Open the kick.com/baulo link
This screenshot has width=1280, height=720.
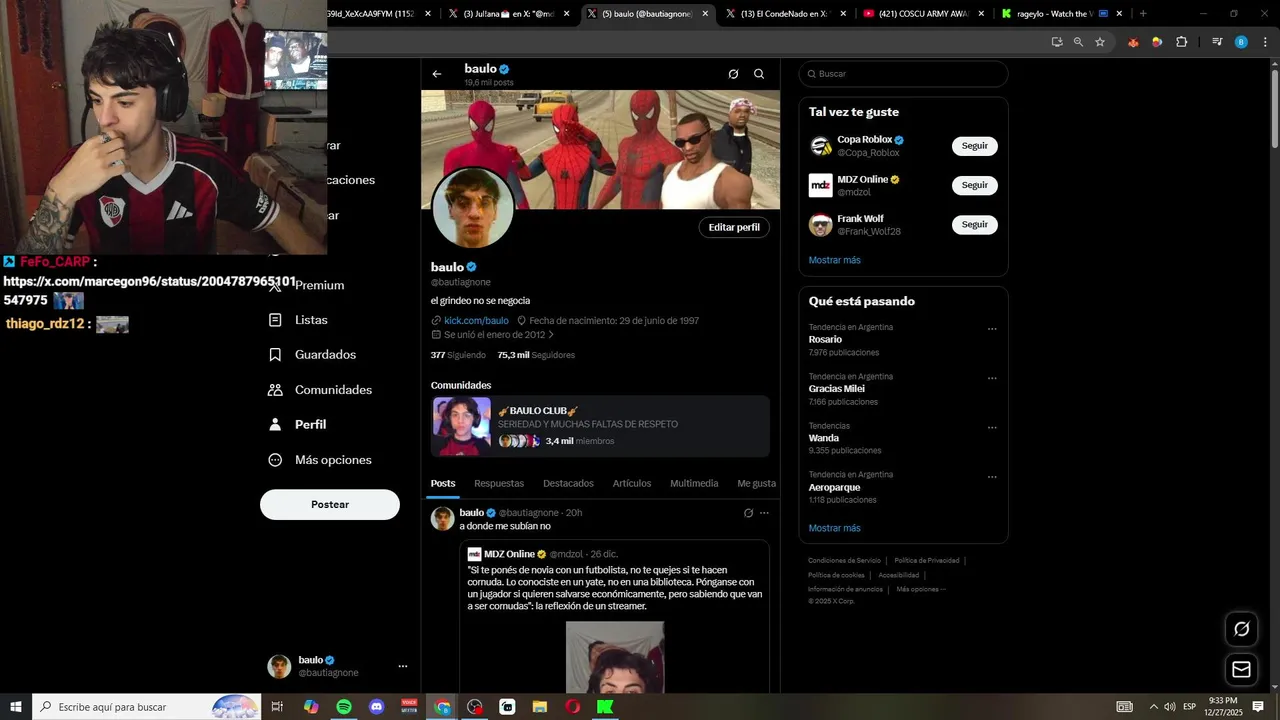(476, 321)
